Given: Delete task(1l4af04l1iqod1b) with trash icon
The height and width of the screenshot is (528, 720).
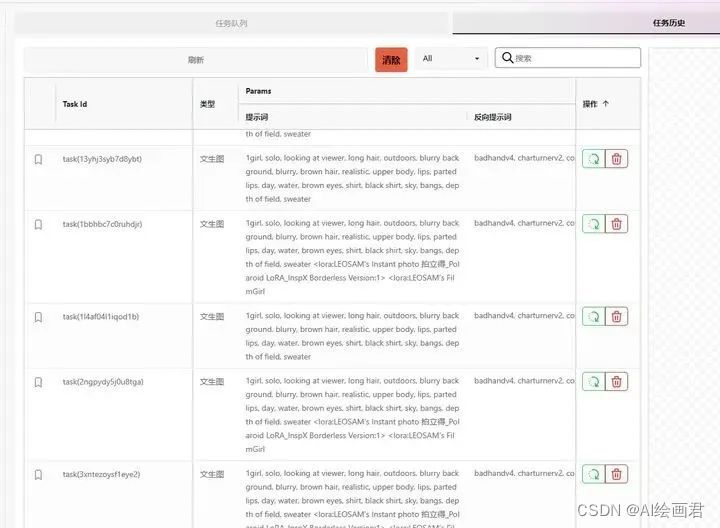Looking at the screenshot, I should (x=616, y=317).
